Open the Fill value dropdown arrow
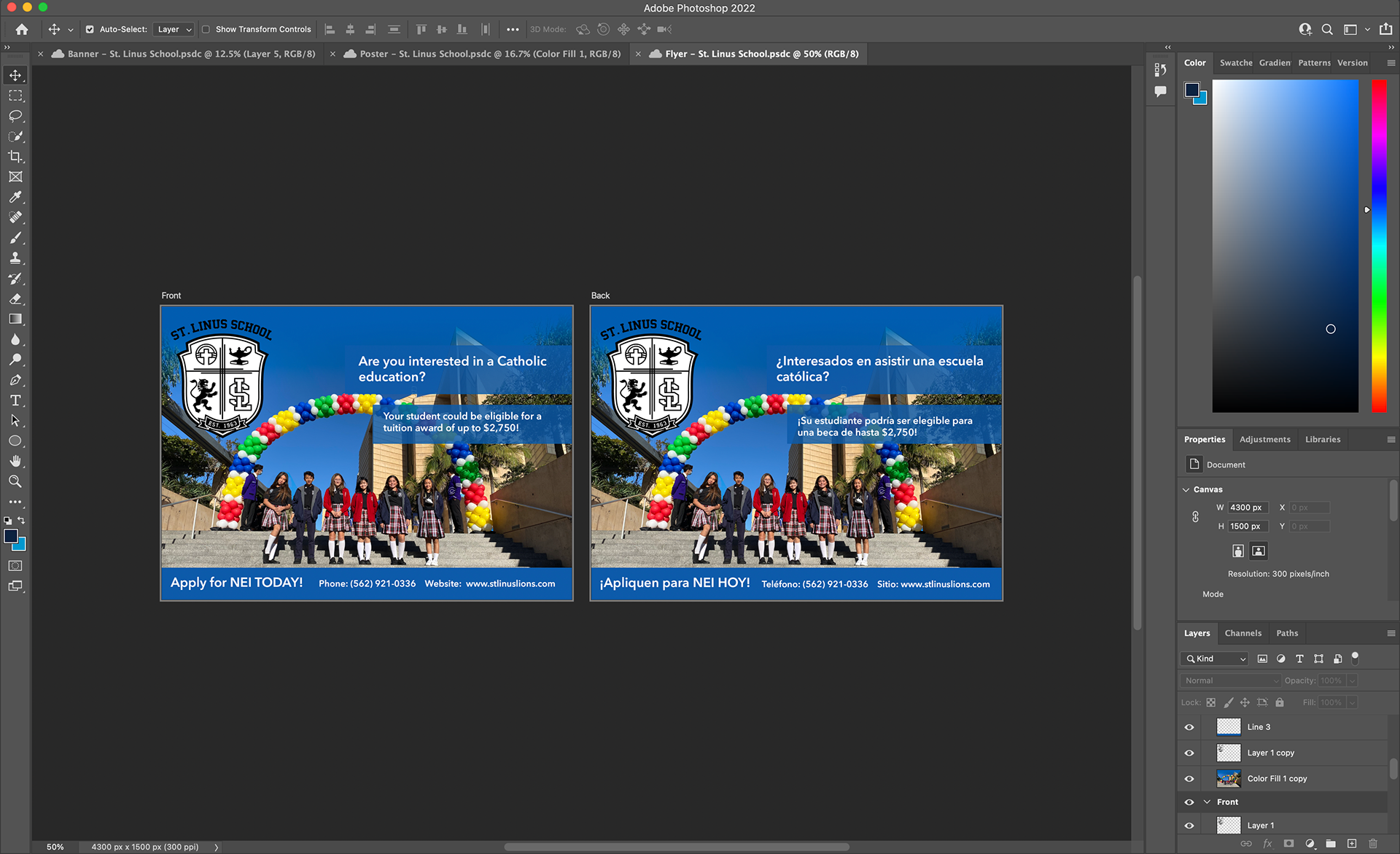This screenshot has width=1400, height=854. click(x=1352, y=702)
